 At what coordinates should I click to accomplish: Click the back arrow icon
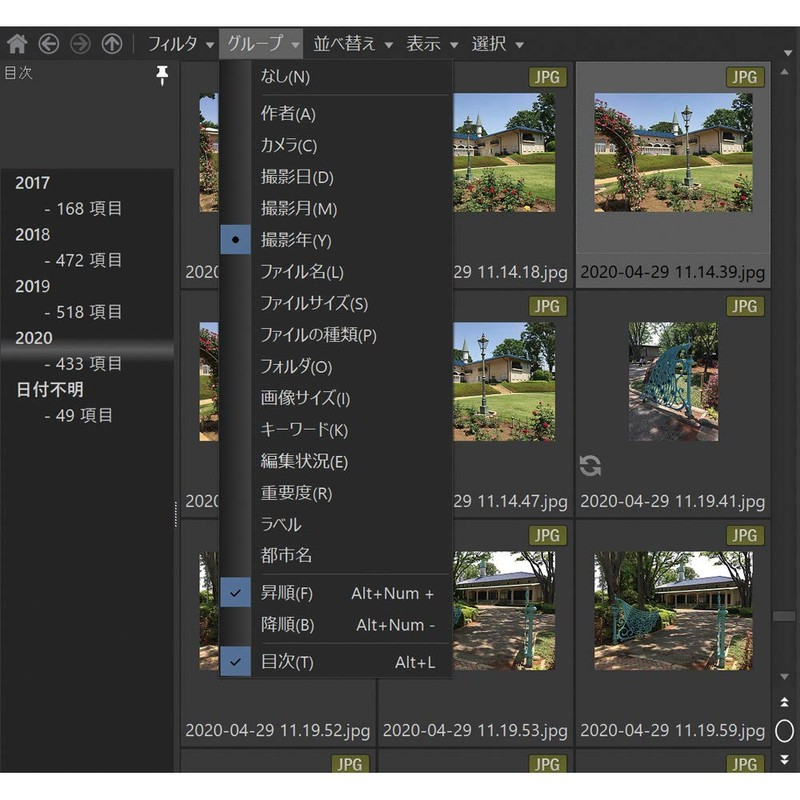click(x=48, y=43)
